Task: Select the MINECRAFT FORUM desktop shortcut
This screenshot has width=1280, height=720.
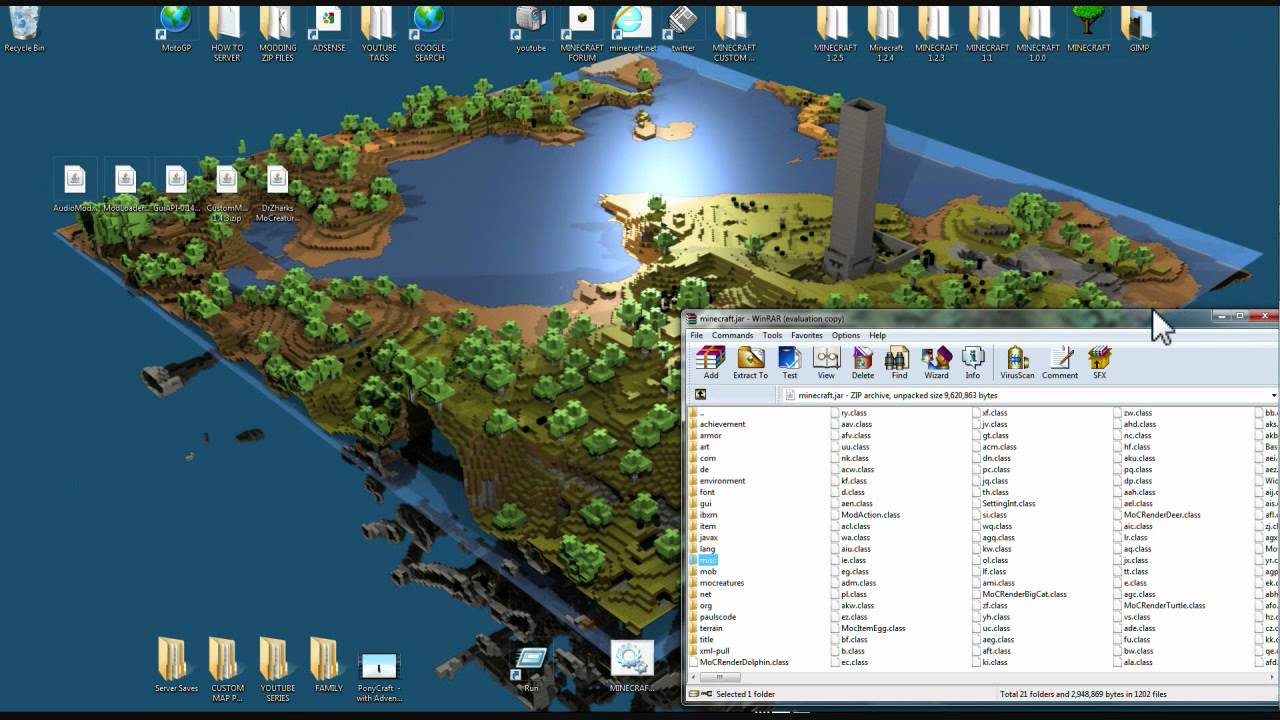Action: pyautogui.click(x=582, y=33)
